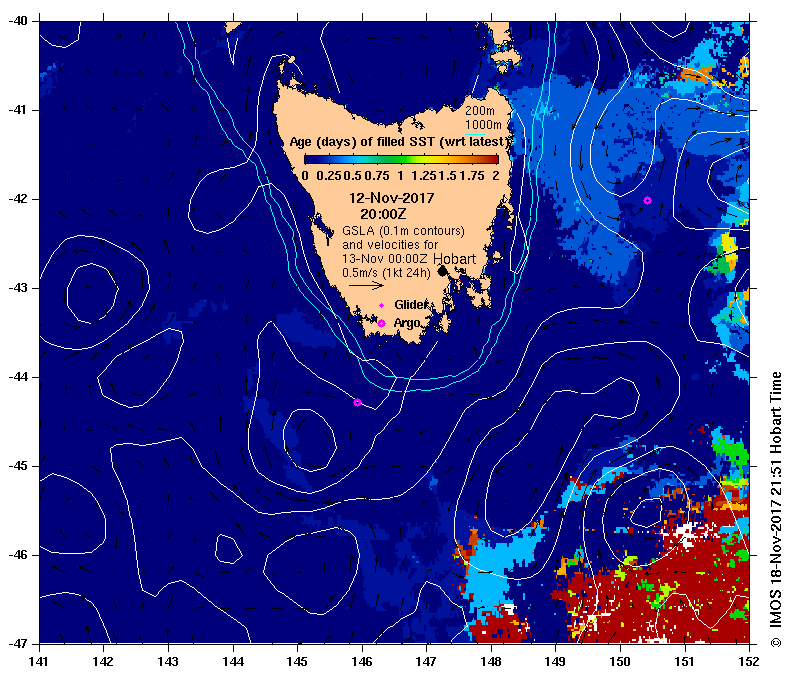Click latitude axis label '-40'
The image size is (792, 678).
[x=18, y=21]
